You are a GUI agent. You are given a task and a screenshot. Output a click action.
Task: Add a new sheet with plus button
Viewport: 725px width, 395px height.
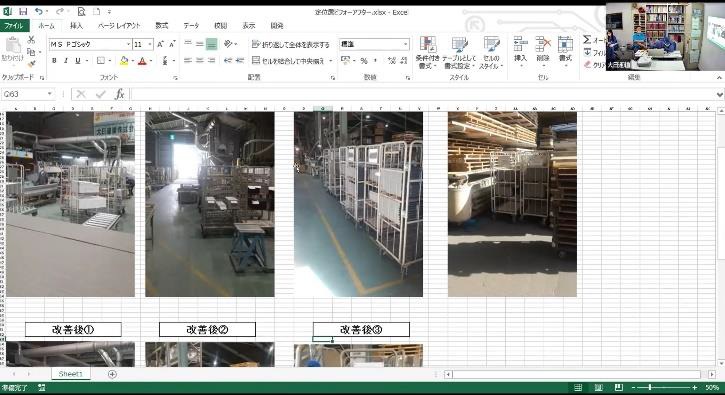112,374
